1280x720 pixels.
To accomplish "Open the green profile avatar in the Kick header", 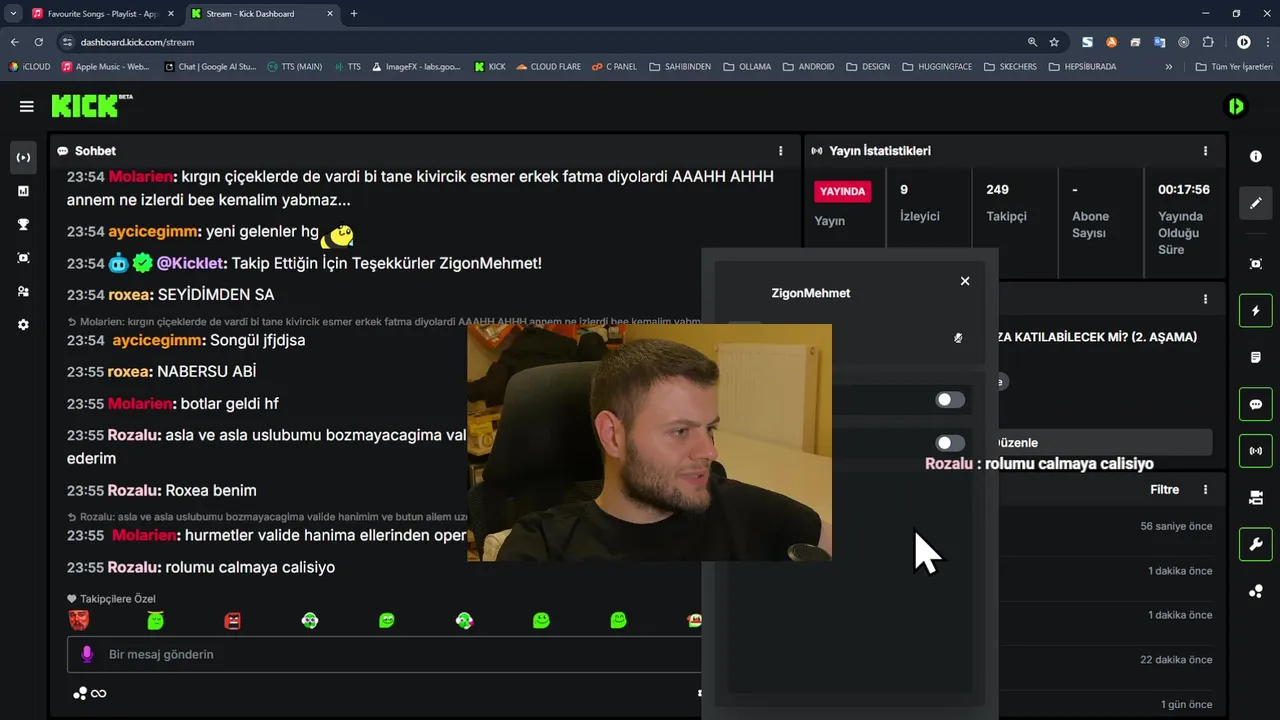I will pyautogui.click(x=1237, y=106).
